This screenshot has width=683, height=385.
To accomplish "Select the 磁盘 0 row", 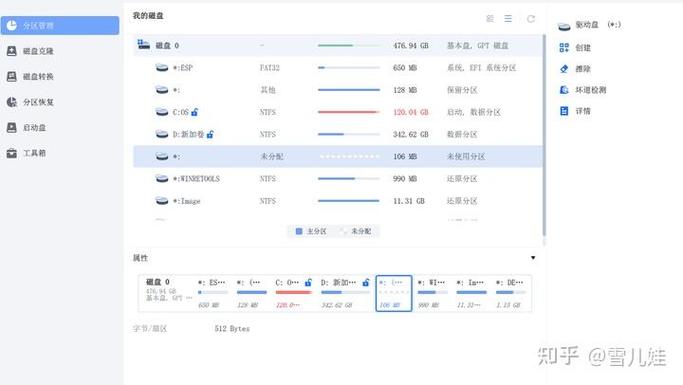I will (338, 45).
